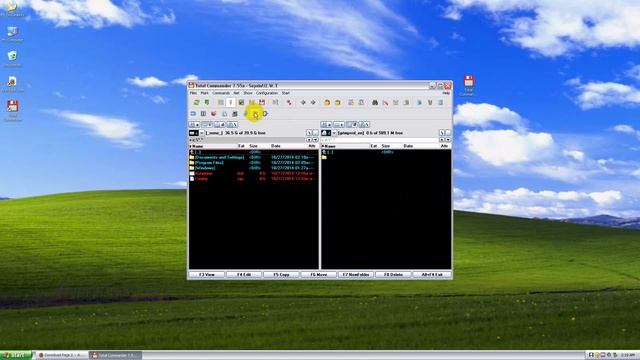
Task: Click the Alt+F4 Exit button
Action: tap(432, 275)
